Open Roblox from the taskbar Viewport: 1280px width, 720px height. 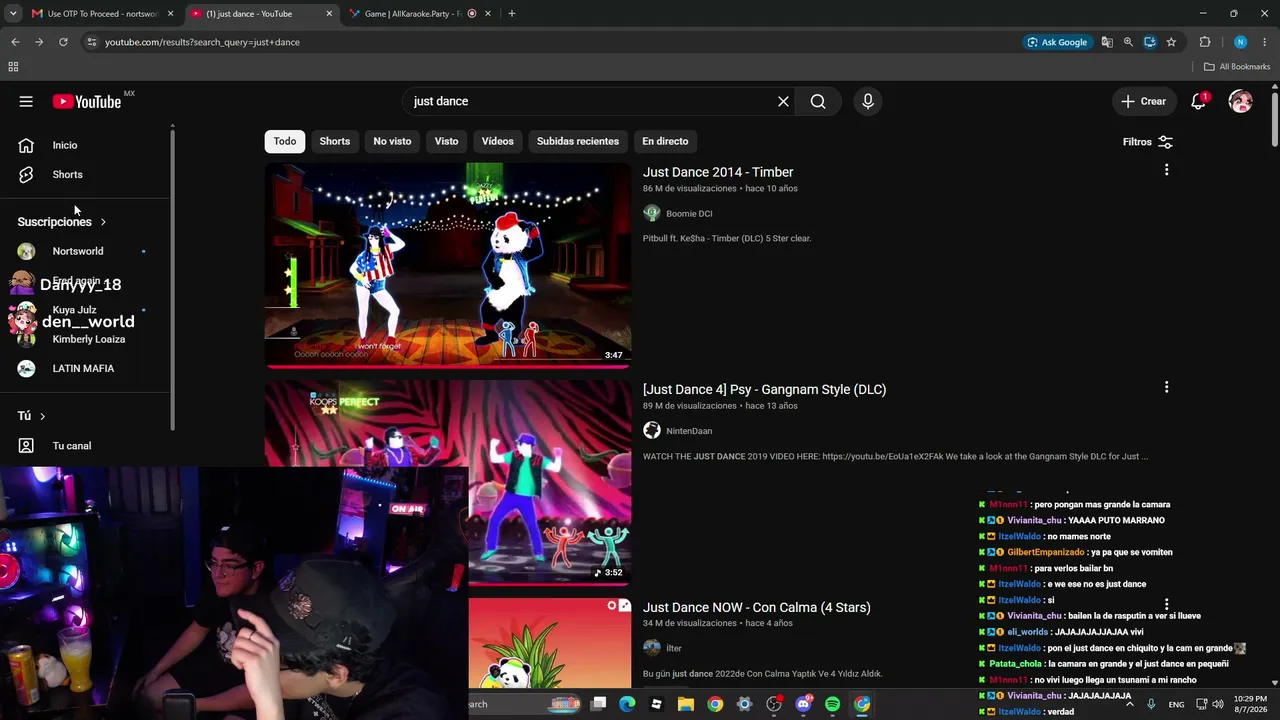[x=656, y=704]
